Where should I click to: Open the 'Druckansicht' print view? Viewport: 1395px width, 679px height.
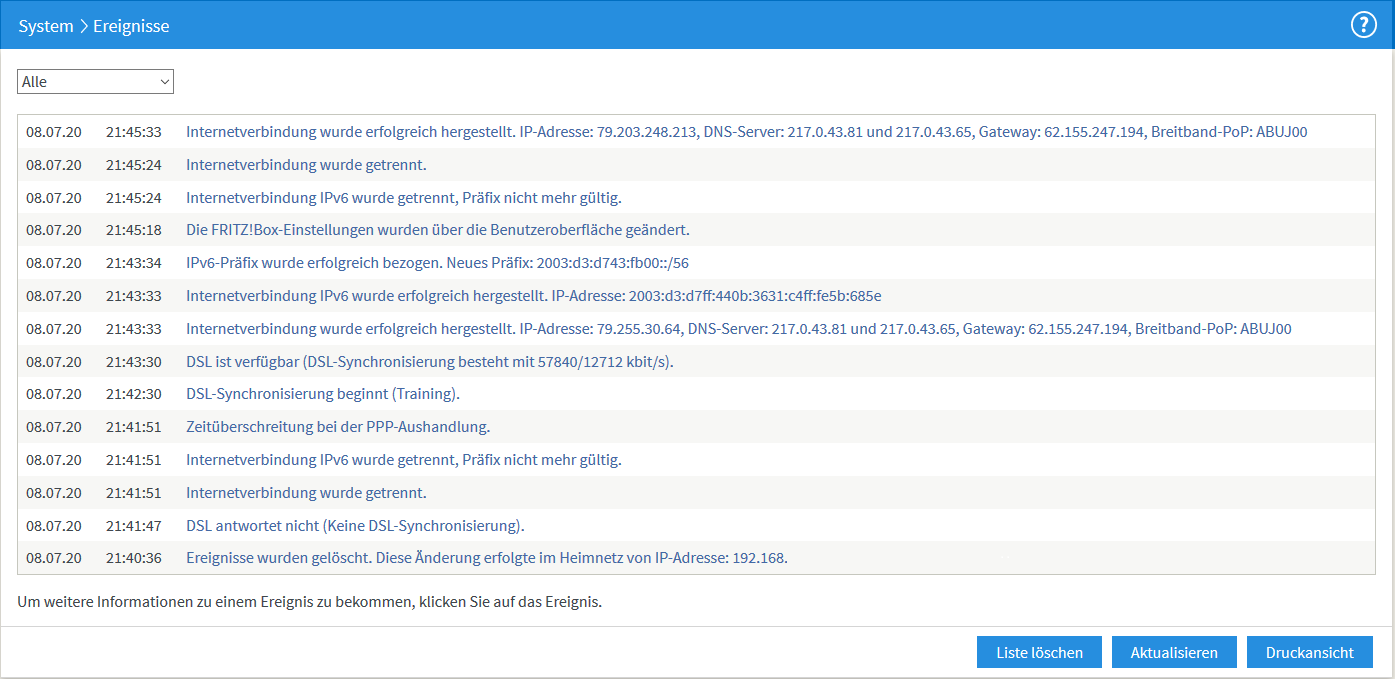click(x=1309, y=652)
